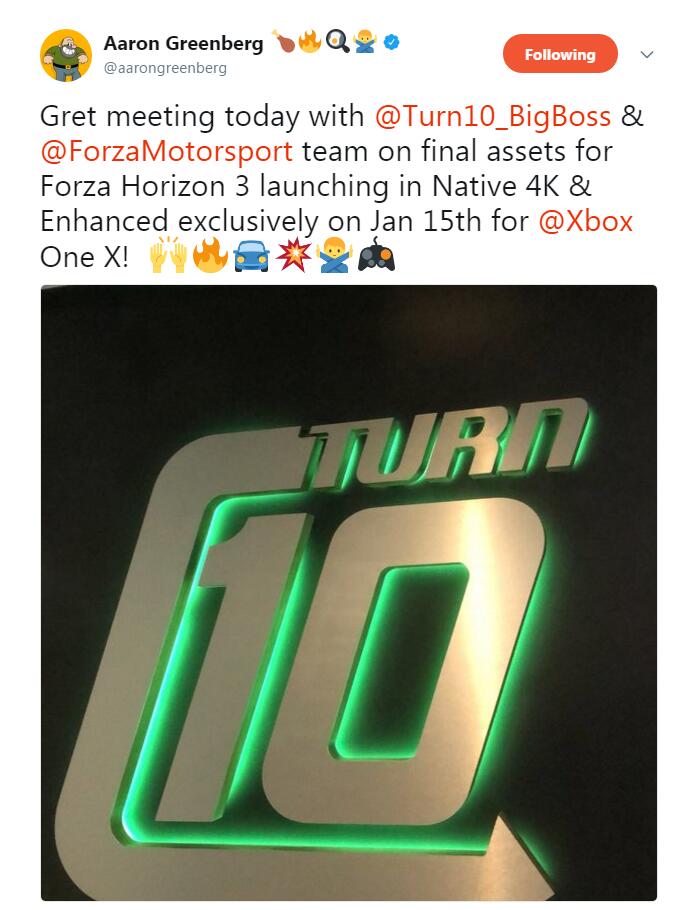The width and height of the screenshot is (695, 910).
Task: Click the blue car emoji in tweet
Action: 251,257
